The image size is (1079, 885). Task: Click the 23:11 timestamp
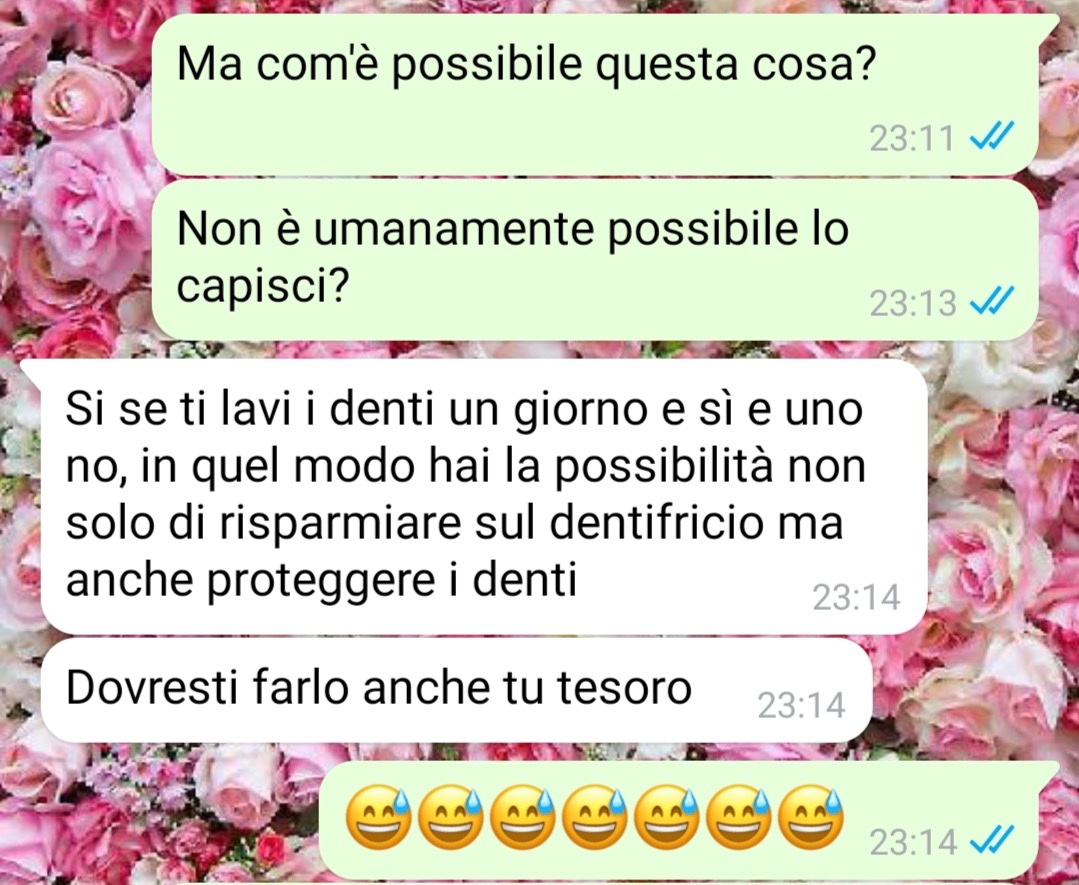pyautogui.click(x=912, y=138)
